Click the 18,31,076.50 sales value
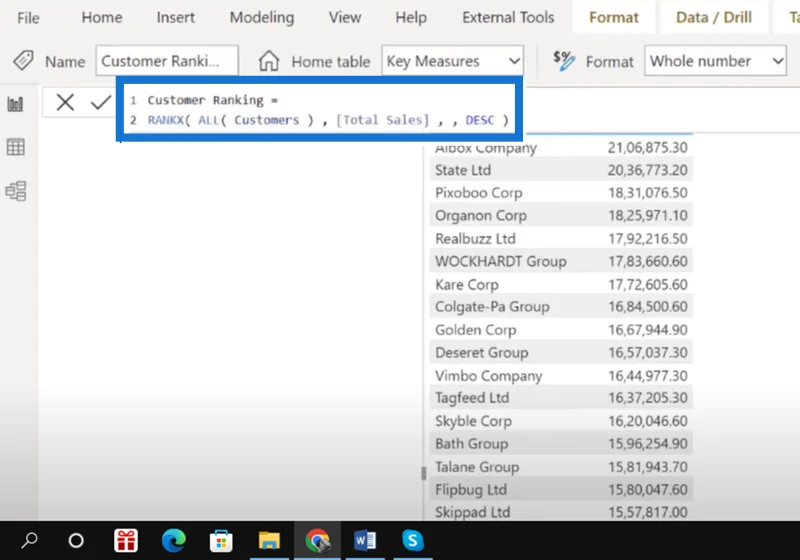 (647, 193)
